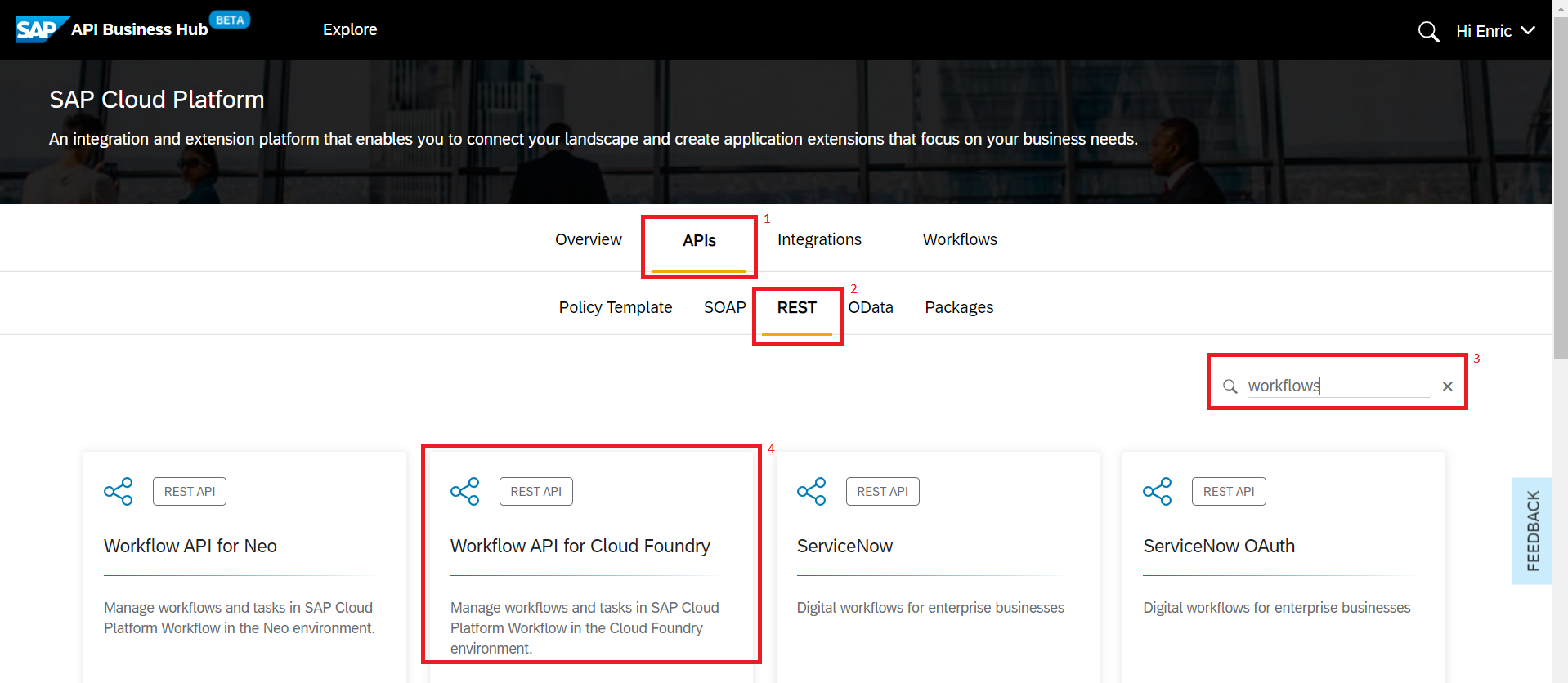The width and height of the screenshot is (1568, 683).
Task: Click REST API badge on ServiceNow OAuth card
Action: 1229,491
